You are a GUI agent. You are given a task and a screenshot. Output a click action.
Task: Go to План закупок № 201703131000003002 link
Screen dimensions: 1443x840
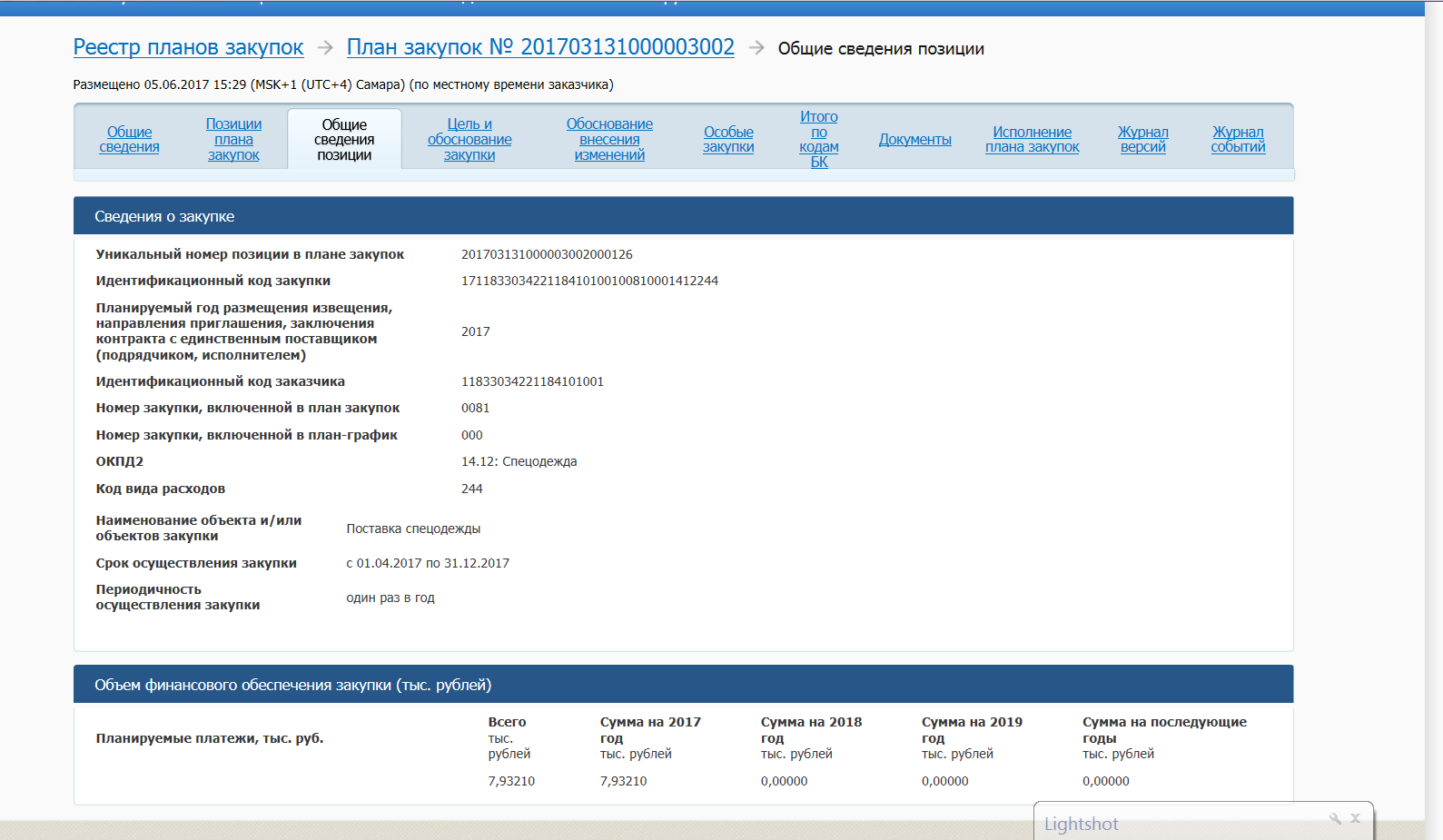[540, 47]
